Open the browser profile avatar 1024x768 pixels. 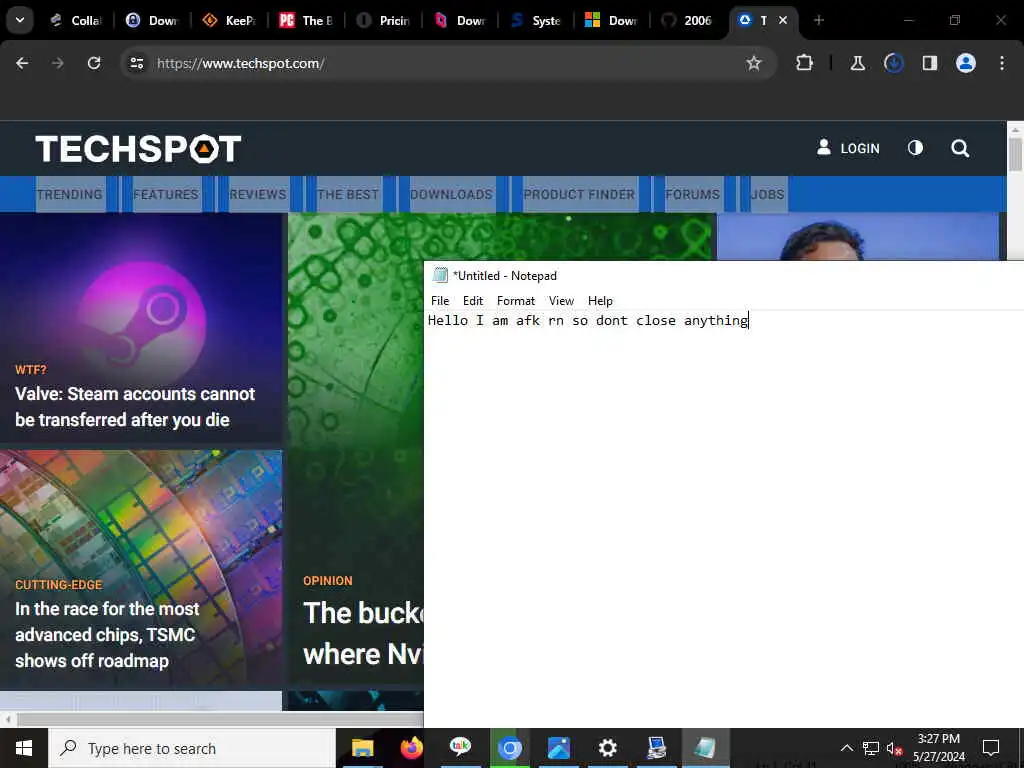(x=965, y=63)
